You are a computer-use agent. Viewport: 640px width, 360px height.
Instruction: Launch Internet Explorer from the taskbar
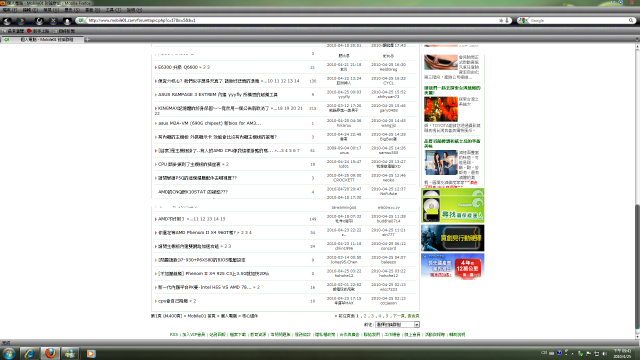tap(29, 353)
